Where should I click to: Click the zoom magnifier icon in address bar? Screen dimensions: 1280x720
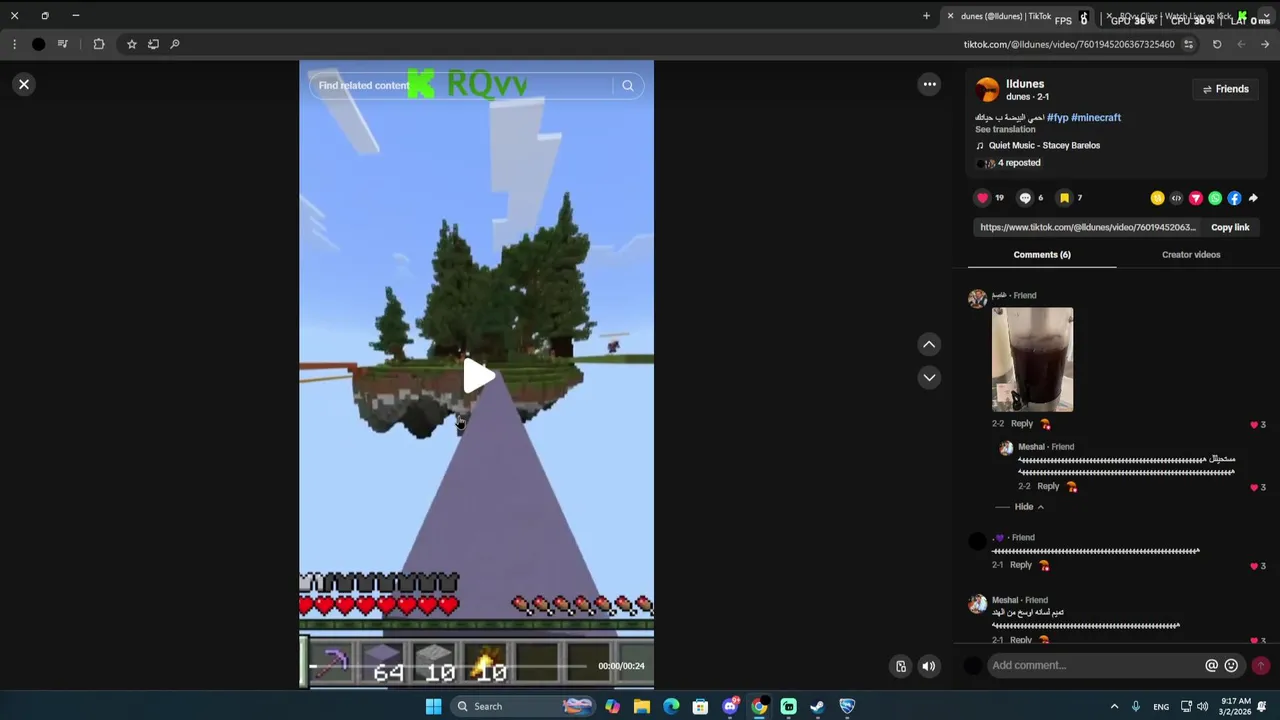point(175,44)
